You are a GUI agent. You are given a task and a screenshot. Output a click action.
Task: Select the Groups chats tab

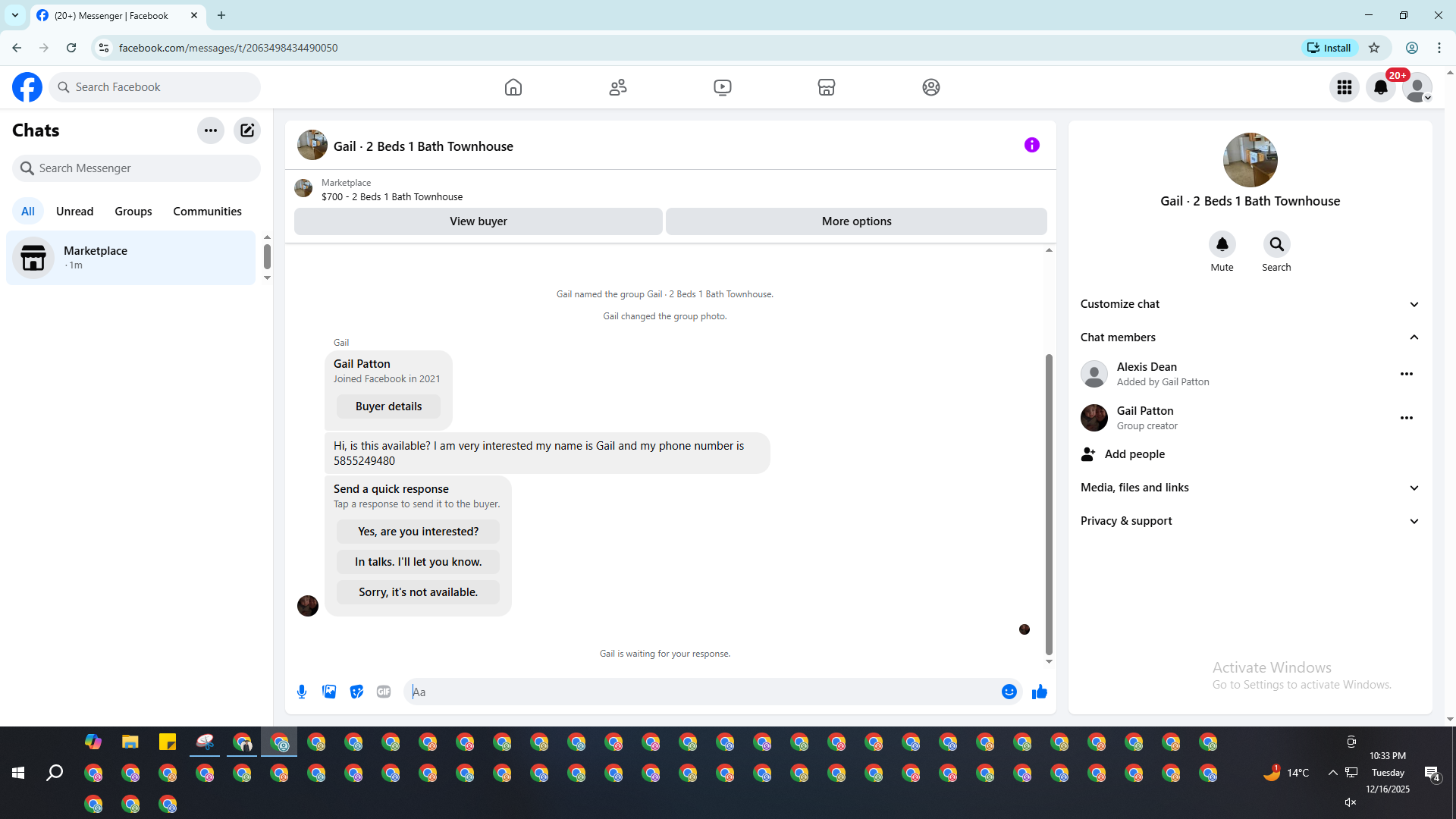tap(133, 212)
